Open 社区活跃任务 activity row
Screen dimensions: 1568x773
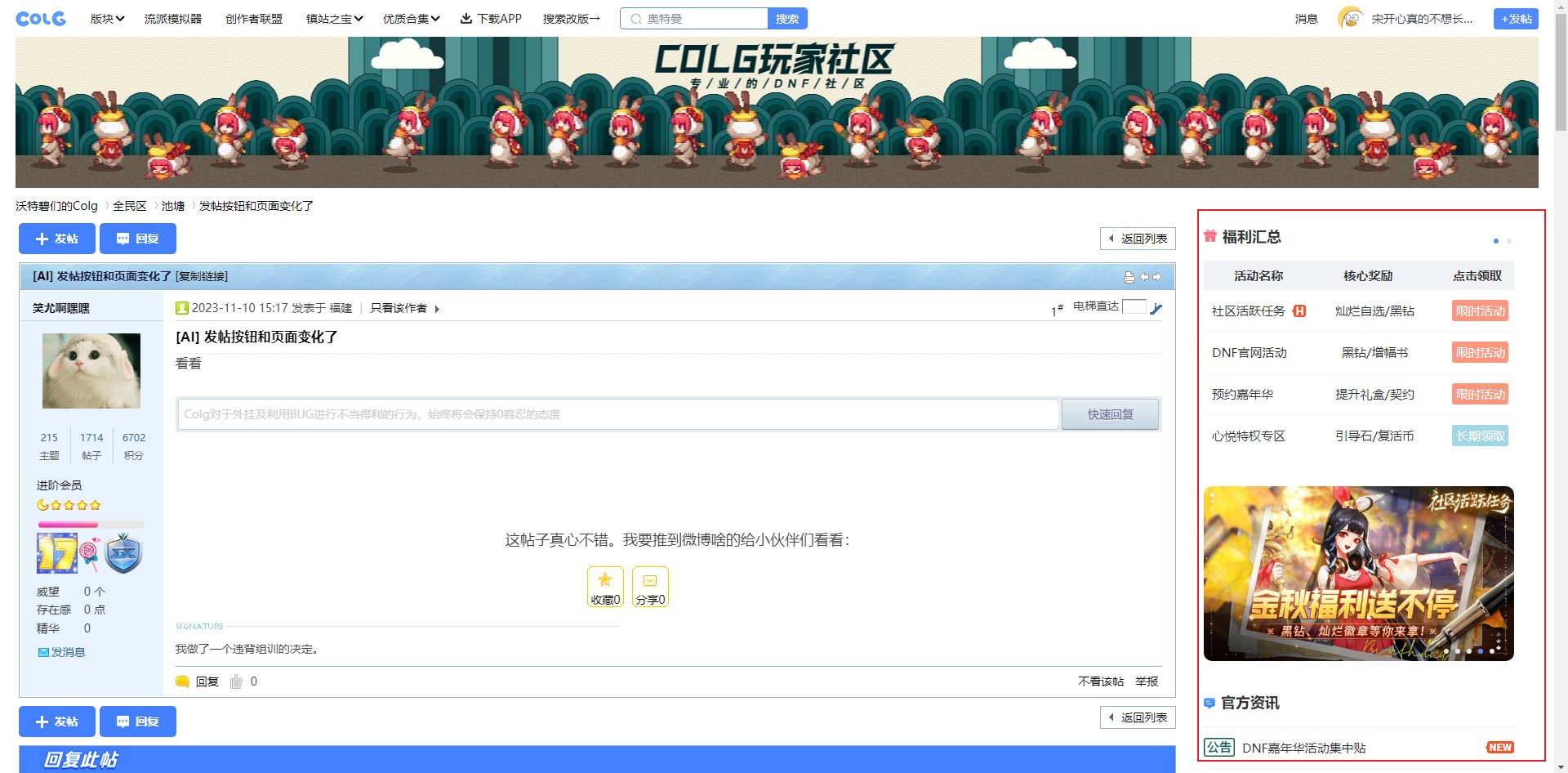click(x=1359, y=311)
